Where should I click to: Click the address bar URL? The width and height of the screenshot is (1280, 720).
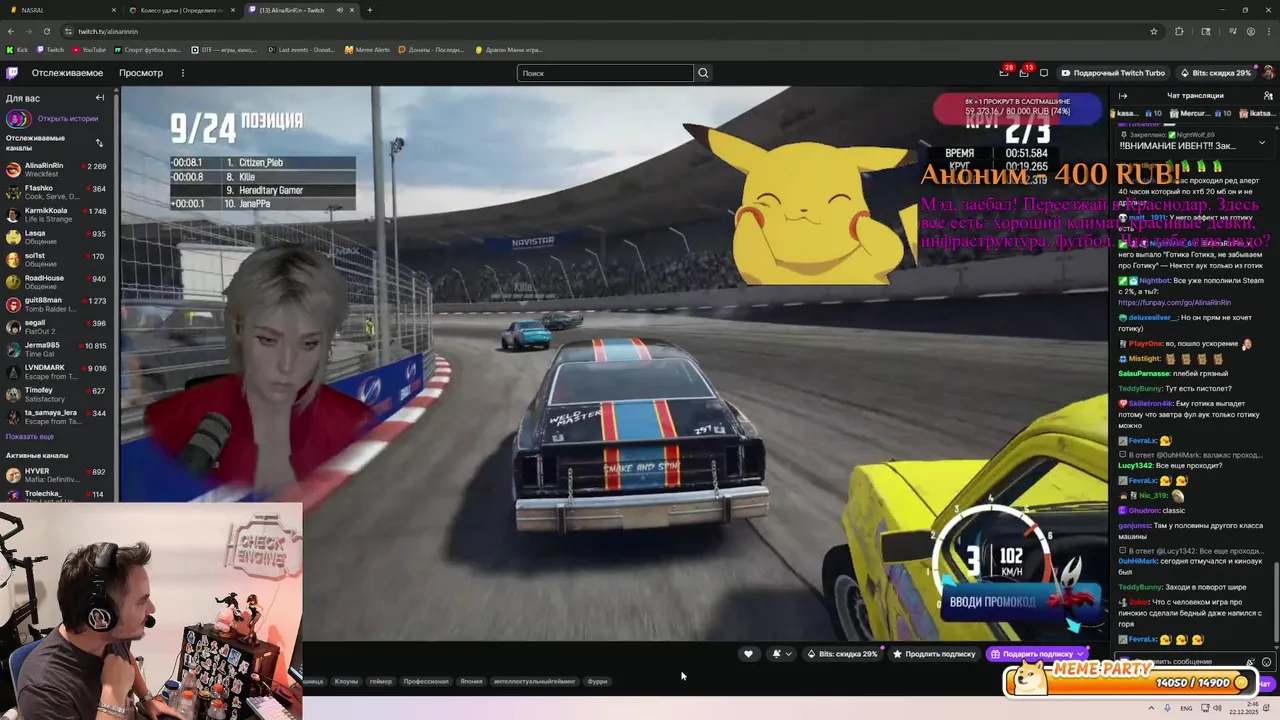(108, 31)
